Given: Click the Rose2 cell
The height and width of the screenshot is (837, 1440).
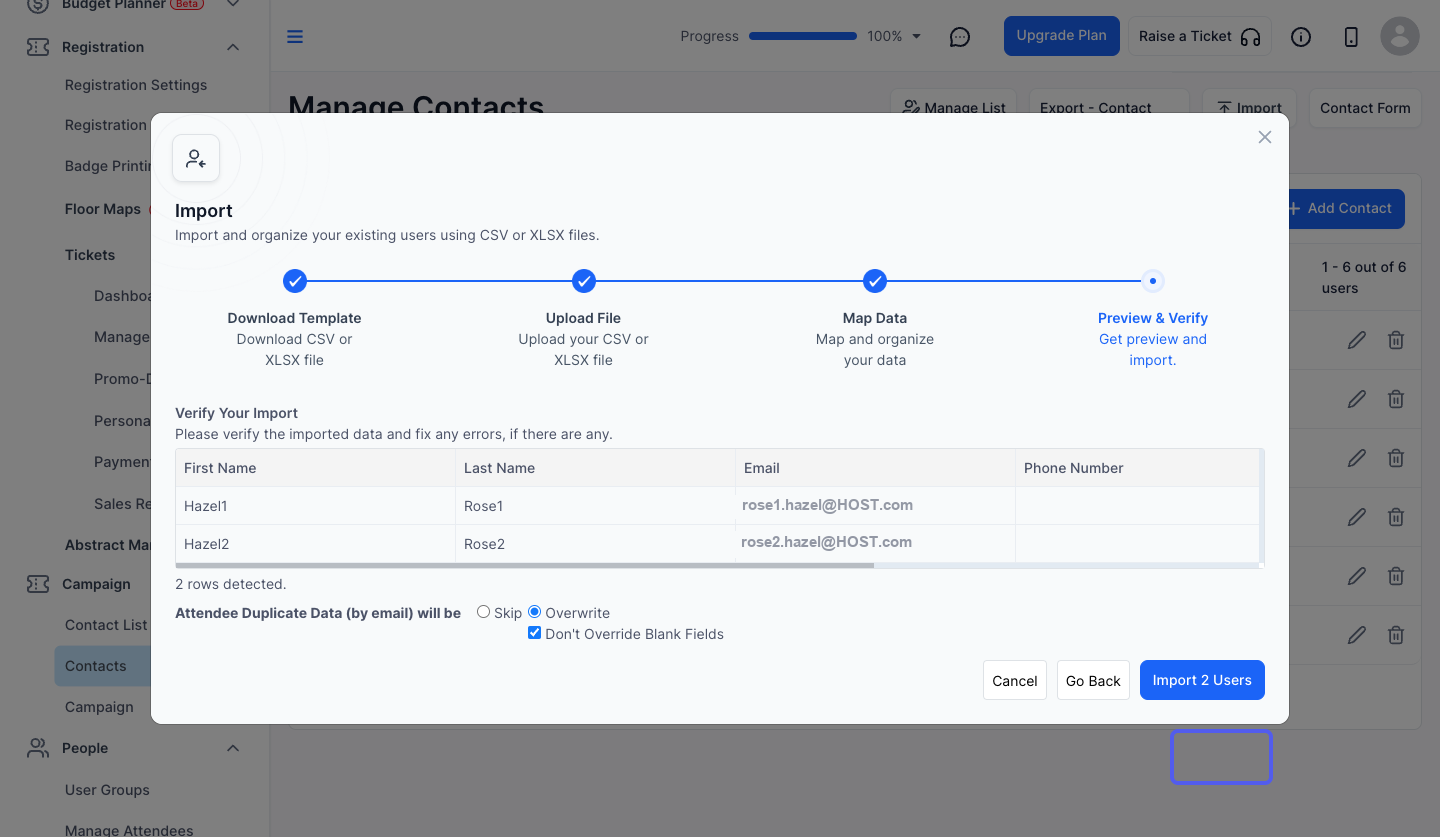Looking at the screenshot, I should pos(595,544).
